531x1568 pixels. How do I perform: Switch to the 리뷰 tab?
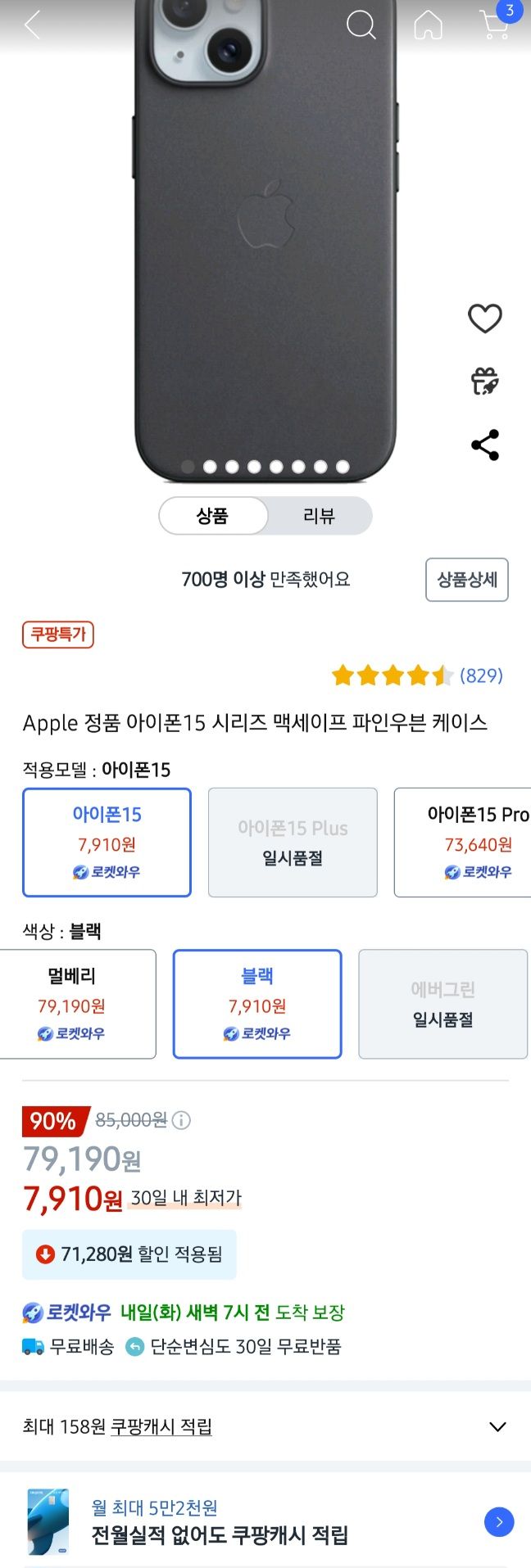coord(318,516)
